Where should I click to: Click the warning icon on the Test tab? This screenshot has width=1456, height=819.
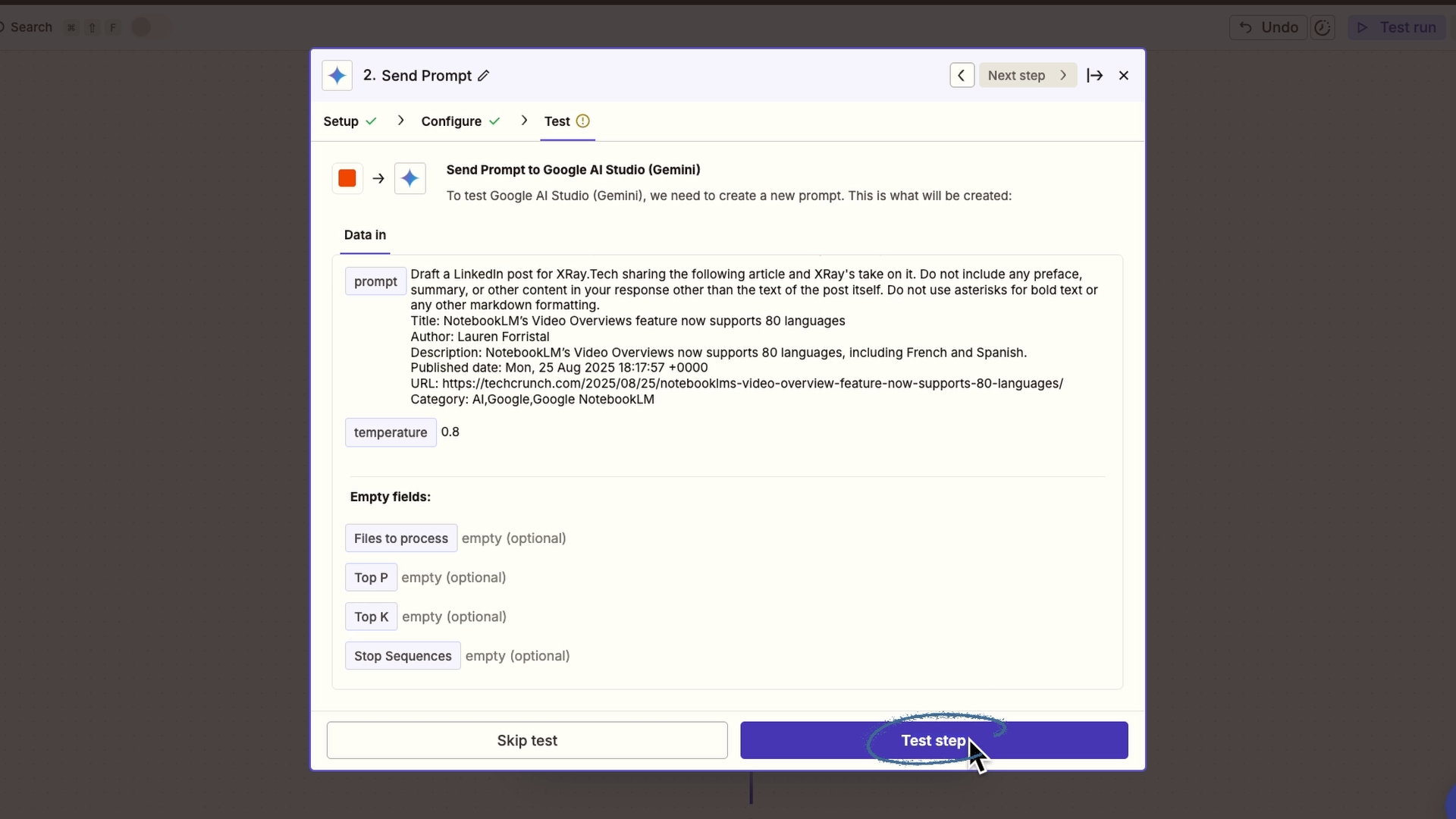[582, 121]
